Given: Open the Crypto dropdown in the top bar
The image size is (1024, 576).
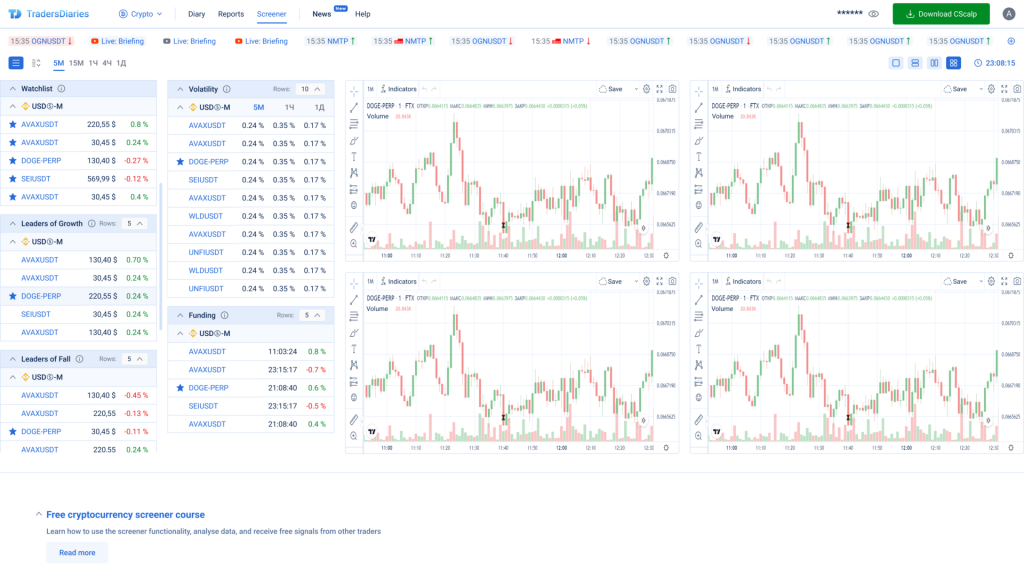Looking at the screenshot, I should pos(141,14).
